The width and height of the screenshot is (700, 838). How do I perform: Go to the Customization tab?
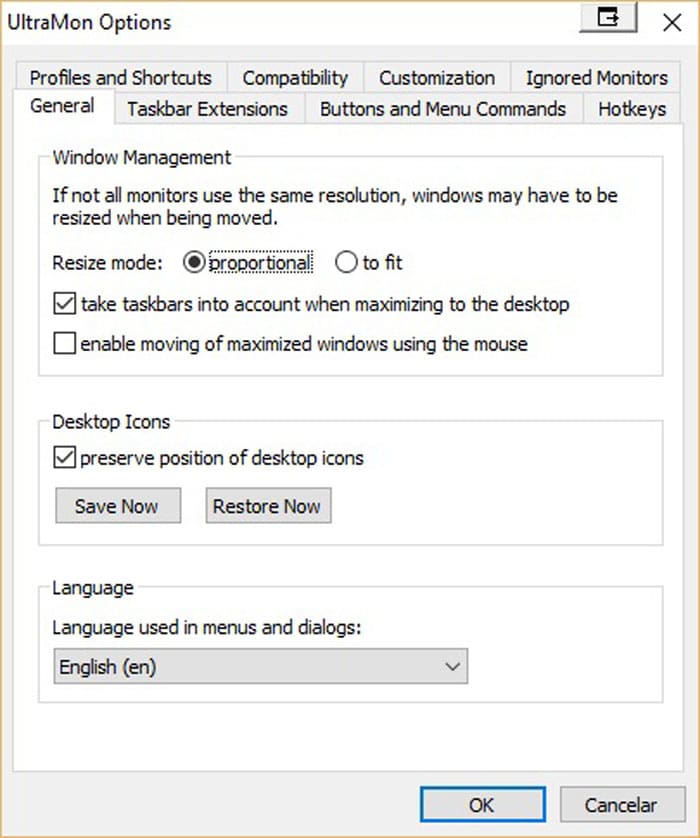(x=437, y=77)
